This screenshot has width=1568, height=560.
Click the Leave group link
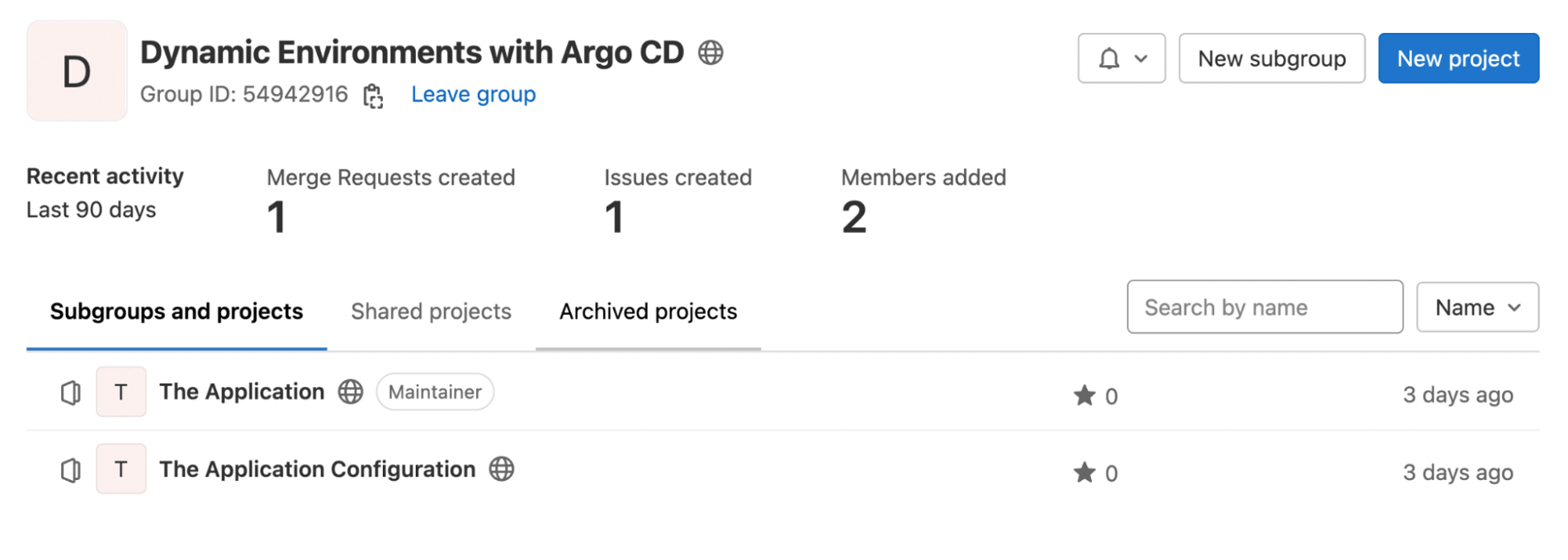473,94
